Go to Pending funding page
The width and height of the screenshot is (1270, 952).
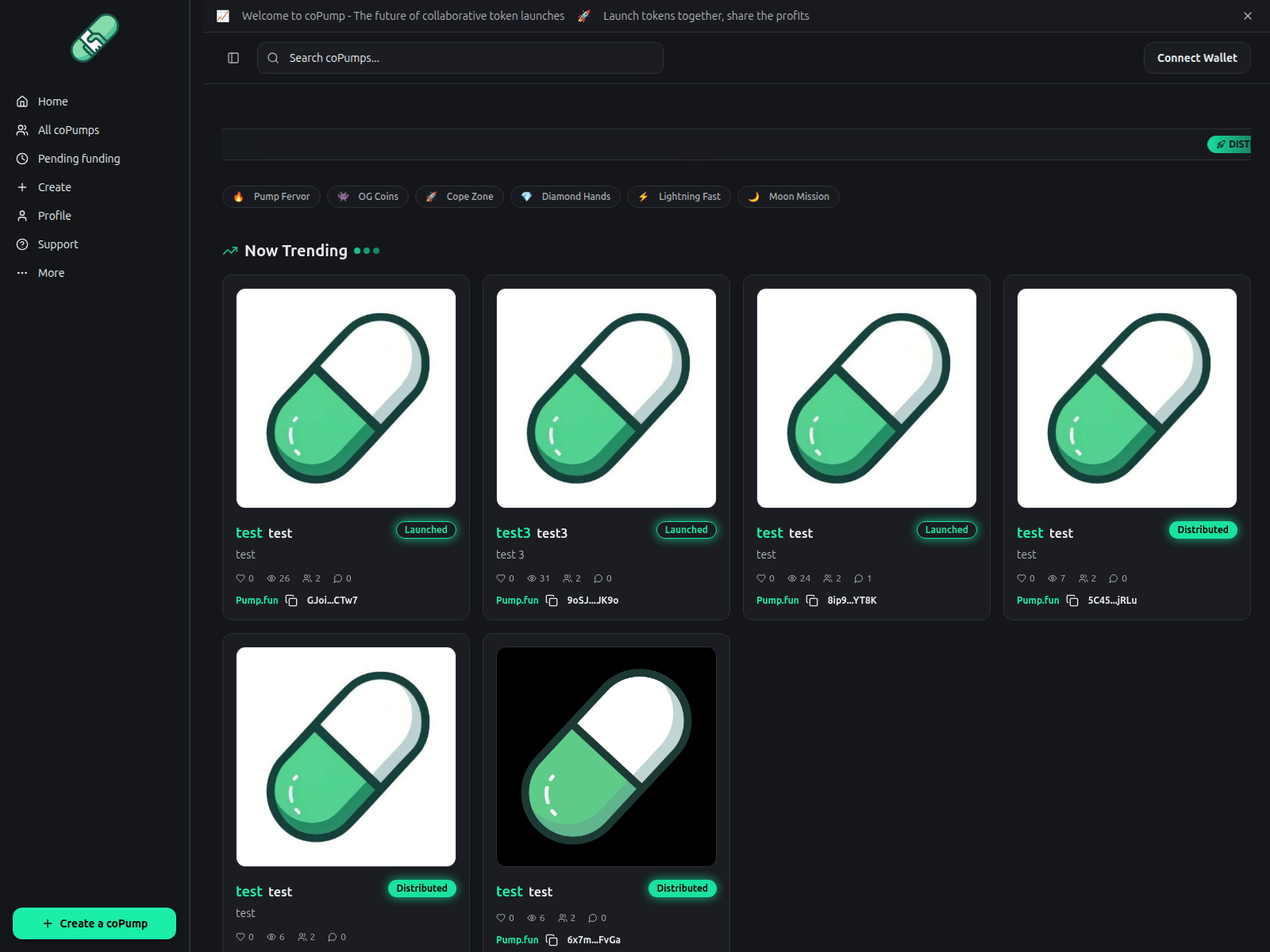(79, 159)
